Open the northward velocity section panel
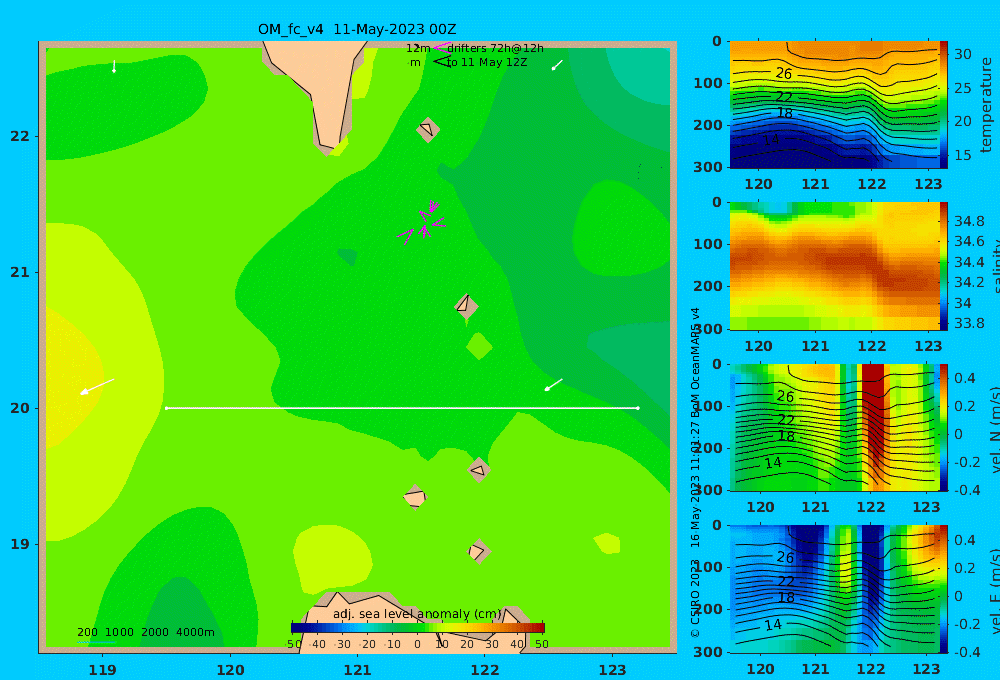The width and height of the screenshot is (1000, 680). pos(834,427)
